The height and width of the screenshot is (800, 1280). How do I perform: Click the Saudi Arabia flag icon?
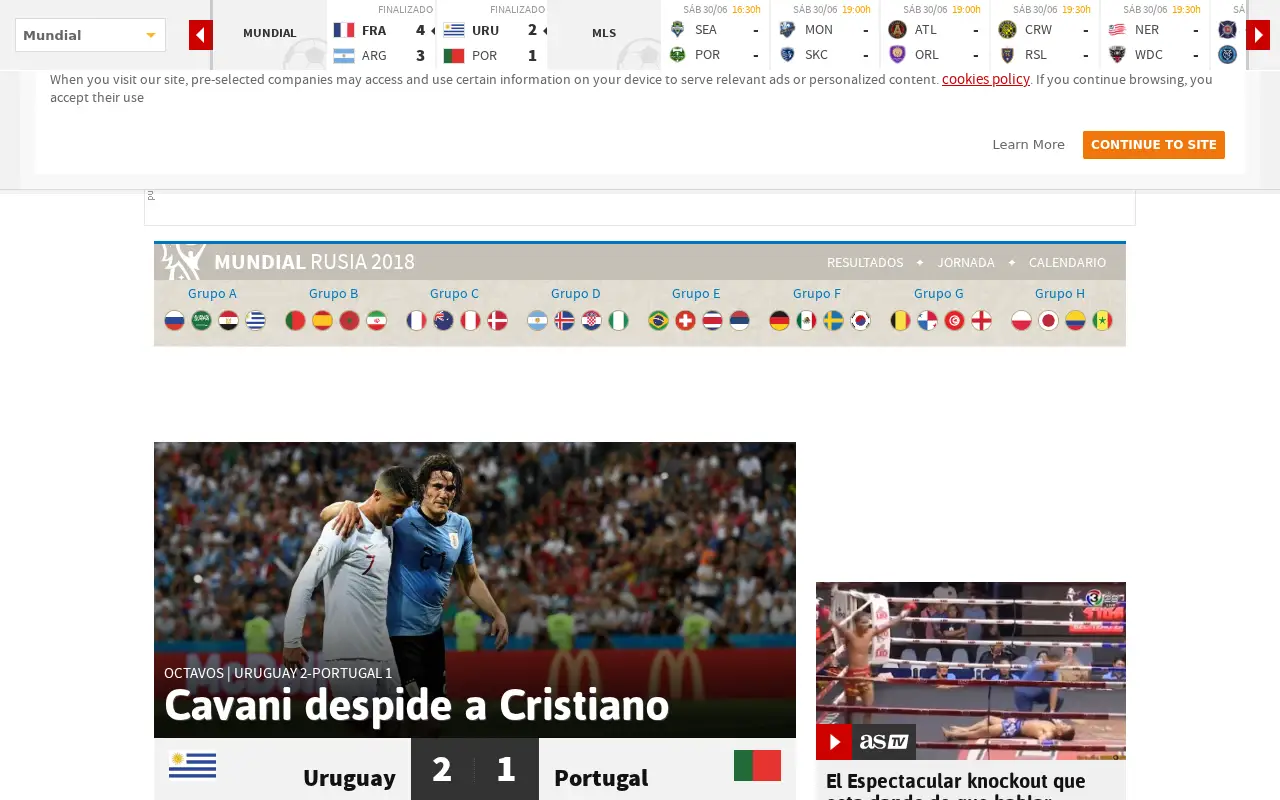coord(202,321)
